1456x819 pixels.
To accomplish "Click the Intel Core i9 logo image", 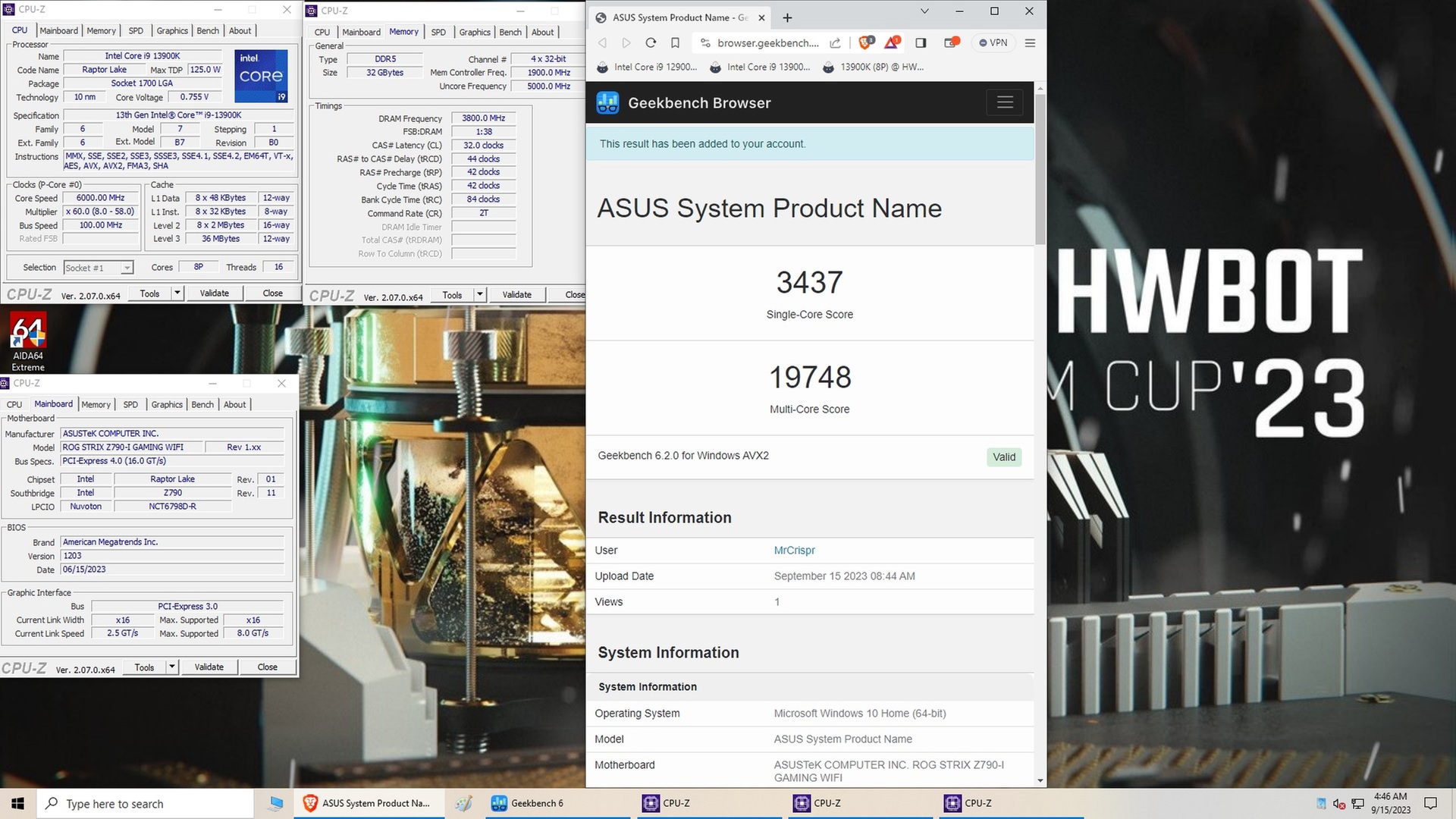I will (x=260, y=75).
